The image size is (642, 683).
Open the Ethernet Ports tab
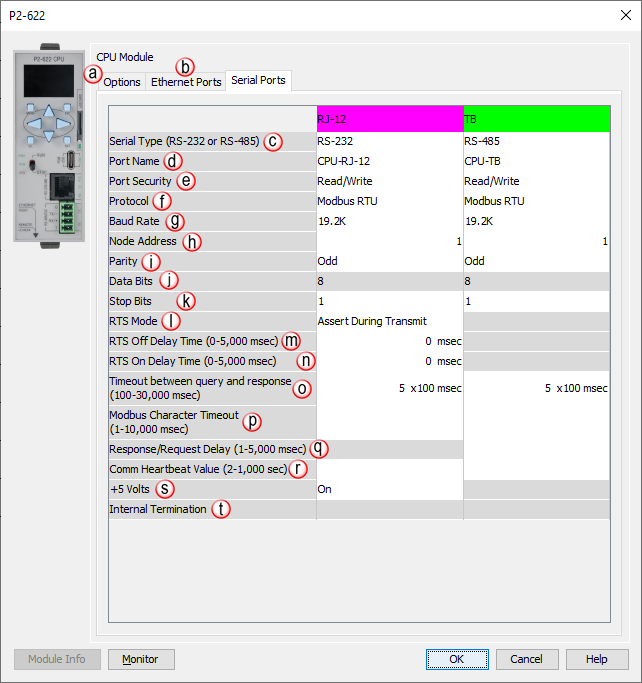tap(186, 82)
